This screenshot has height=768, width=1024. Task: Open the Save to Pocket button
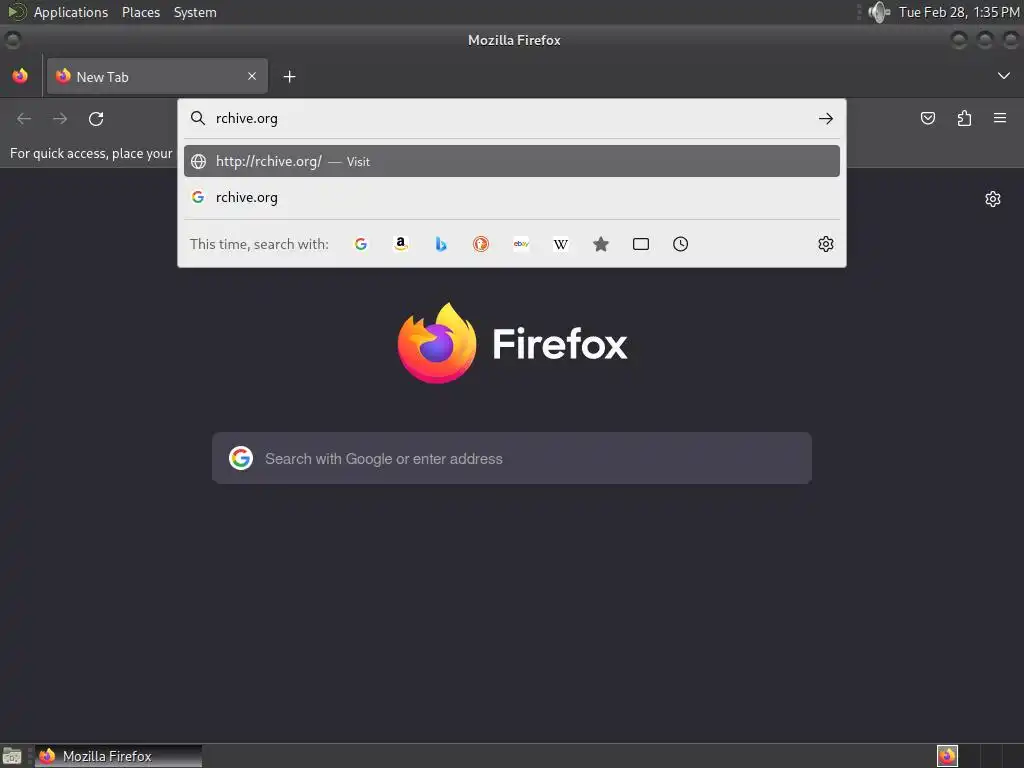click(928, 118)
